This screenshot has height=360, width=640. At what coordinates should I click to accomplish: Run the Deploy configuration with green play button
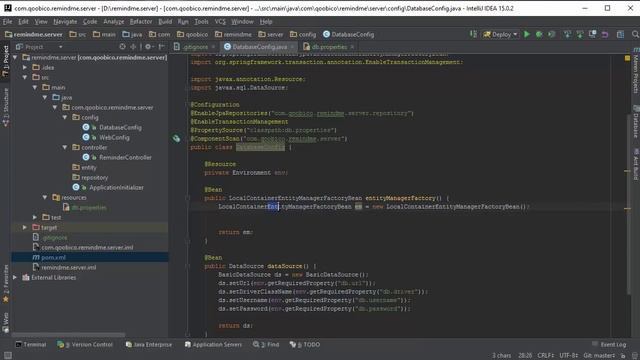tap(527, 34)
